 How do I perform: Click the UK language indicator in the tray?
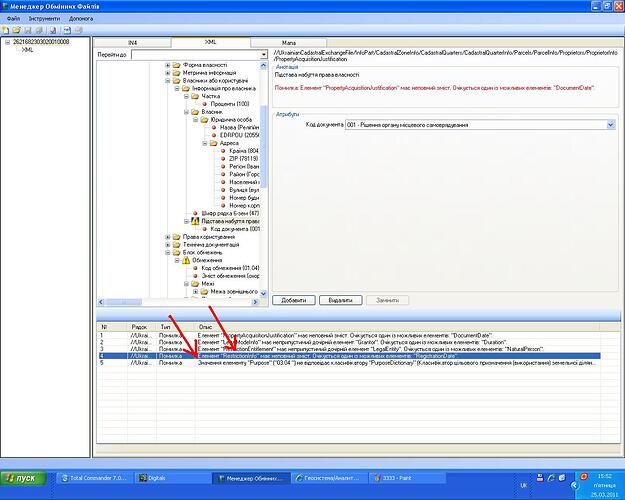pos(523,485)
